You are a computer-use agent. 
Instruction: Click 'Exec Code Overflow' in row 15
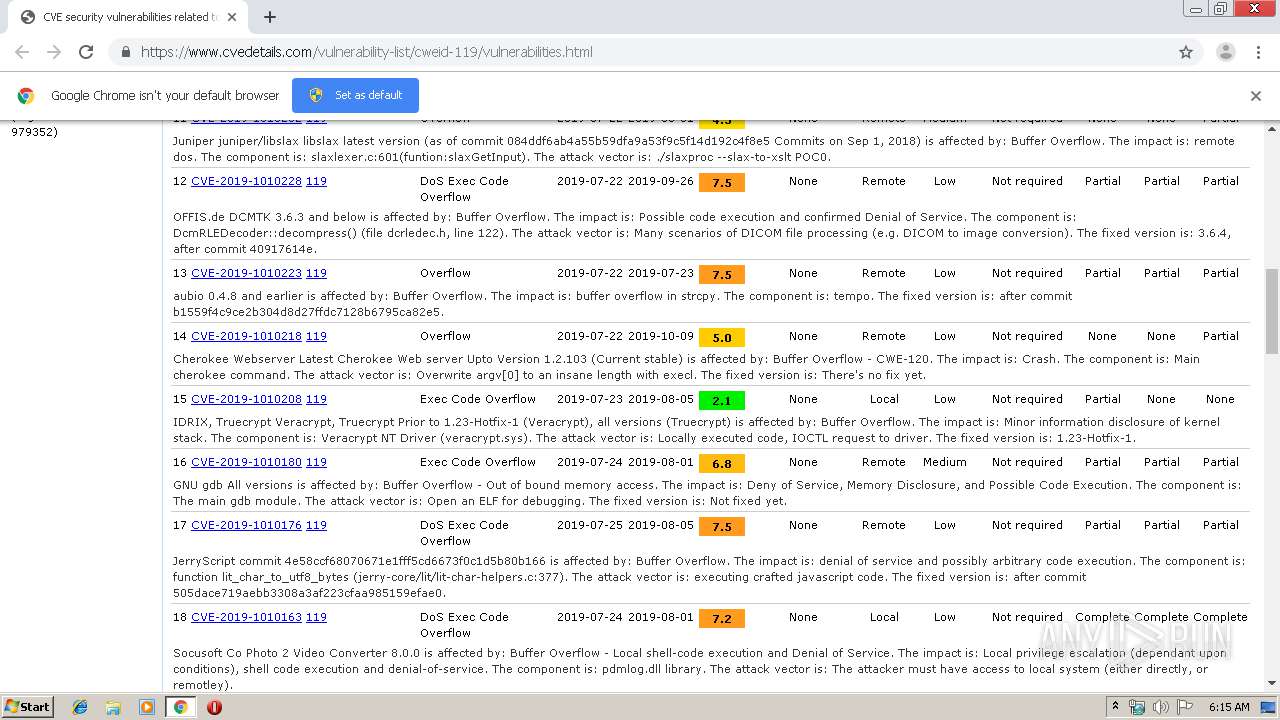pyautogui.click(x=478, y=399)
